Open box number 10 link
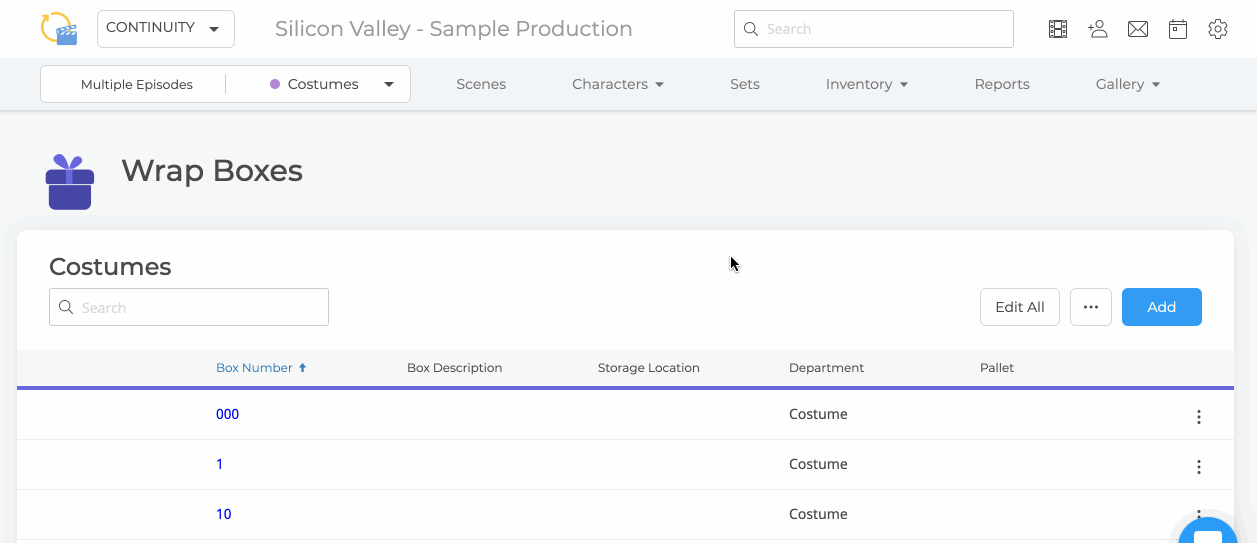This screenshot has height=543, width=1257. click(224, 514)
